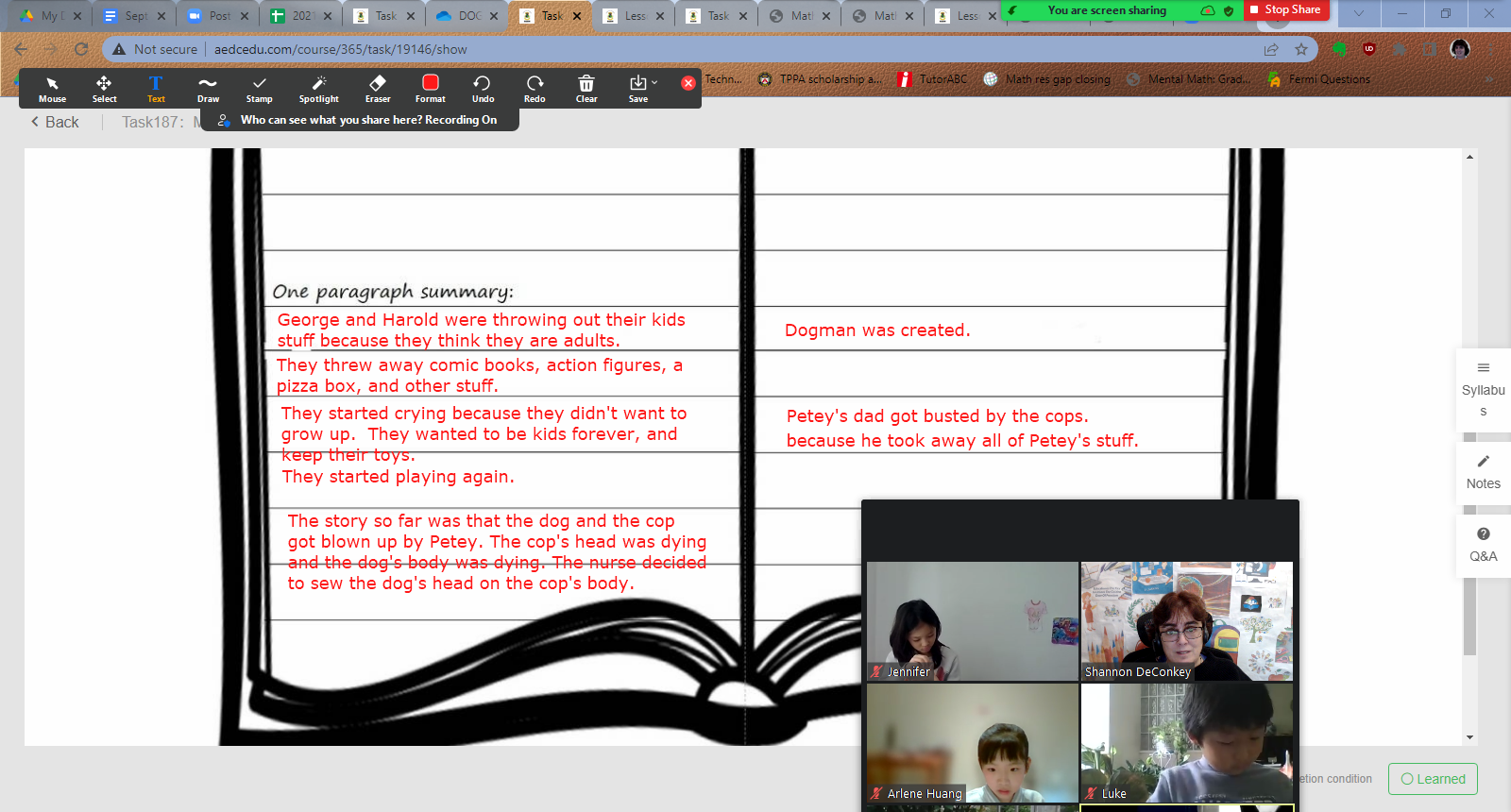Open the green extension icon

click(x=1339, y=49)
